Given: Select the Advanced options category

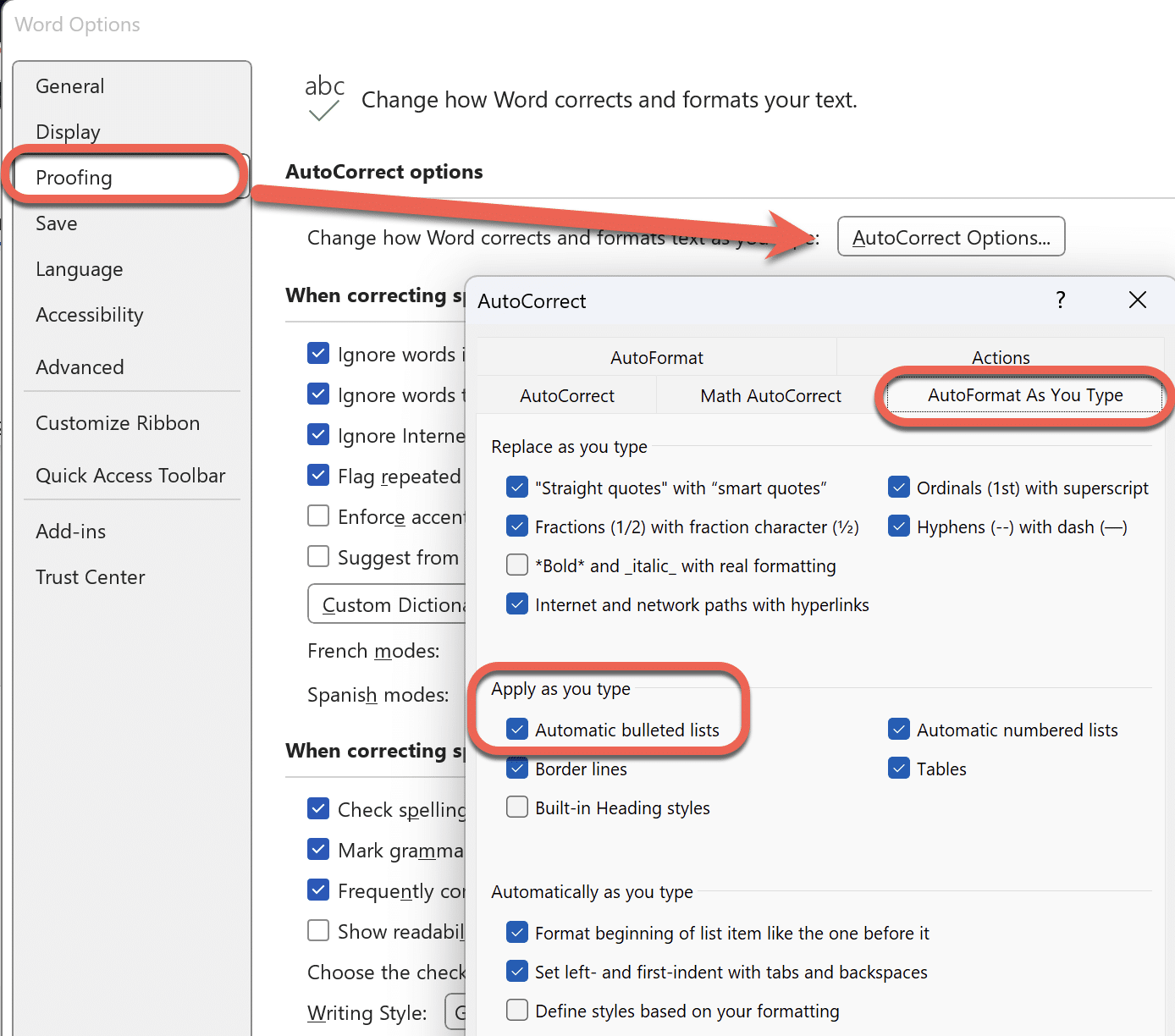Looking at the screenshot, I should [x=80, y=367].
